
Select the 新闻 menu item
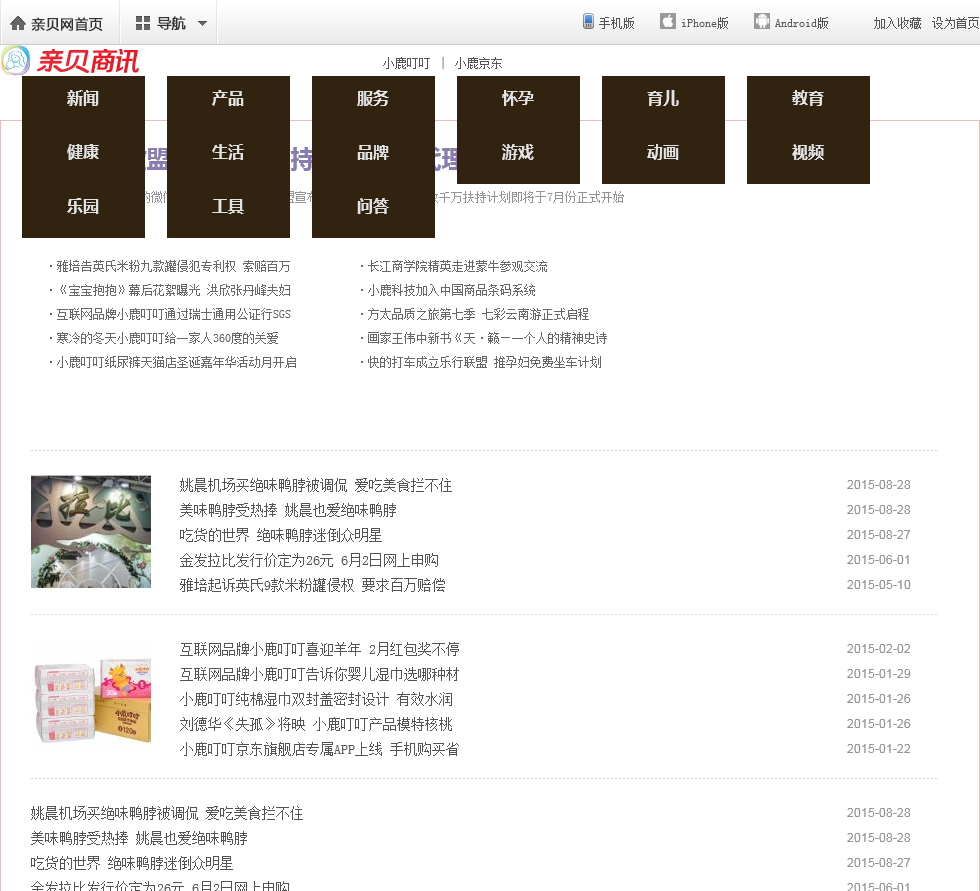click(83, 98)
